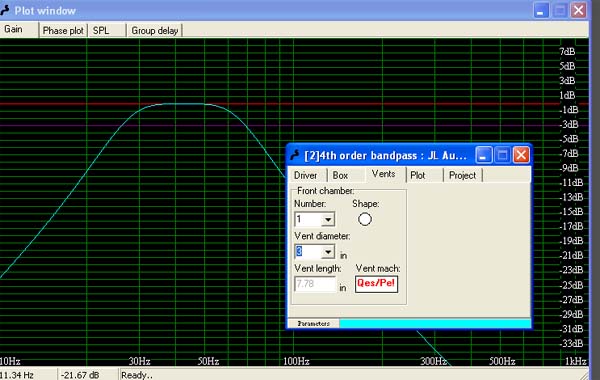Click the -33dB scale label
Viewport: 600px width, 380px height.
click(572, 343)
